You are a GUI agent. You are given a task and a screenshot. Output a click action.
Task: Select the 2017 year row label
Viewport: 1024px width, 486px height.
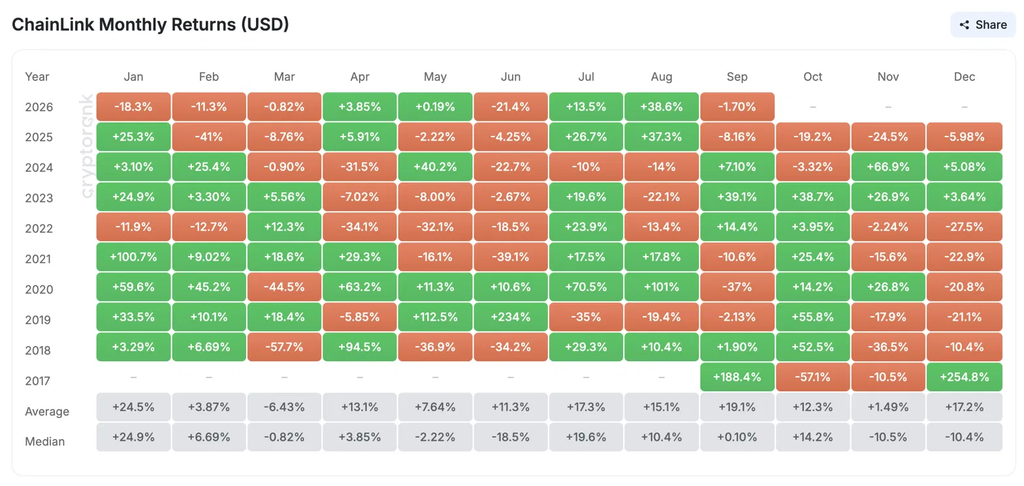(38, 381)
